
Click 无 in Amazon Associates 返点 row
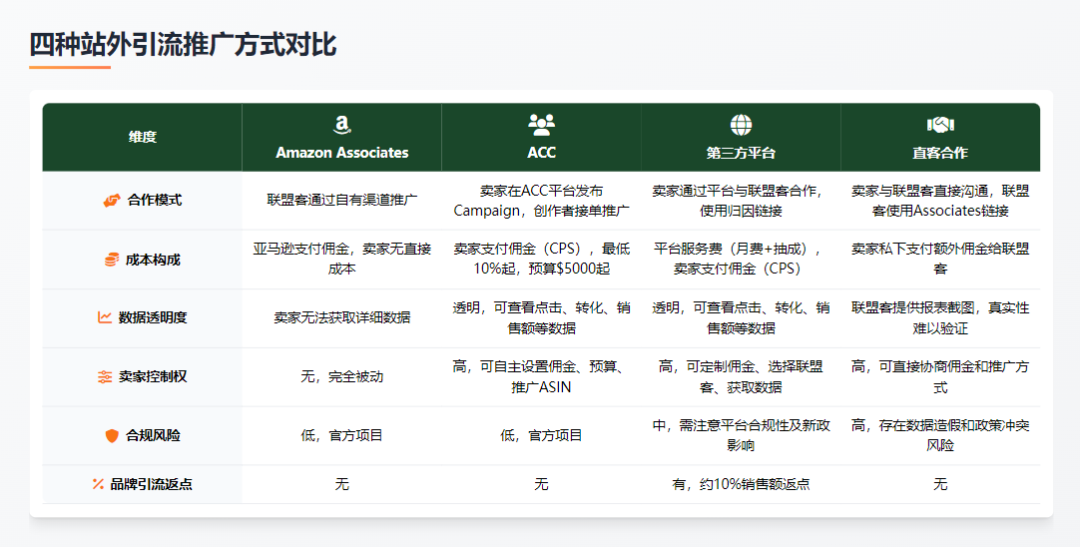pyautogui.click(x=342, y=484)
